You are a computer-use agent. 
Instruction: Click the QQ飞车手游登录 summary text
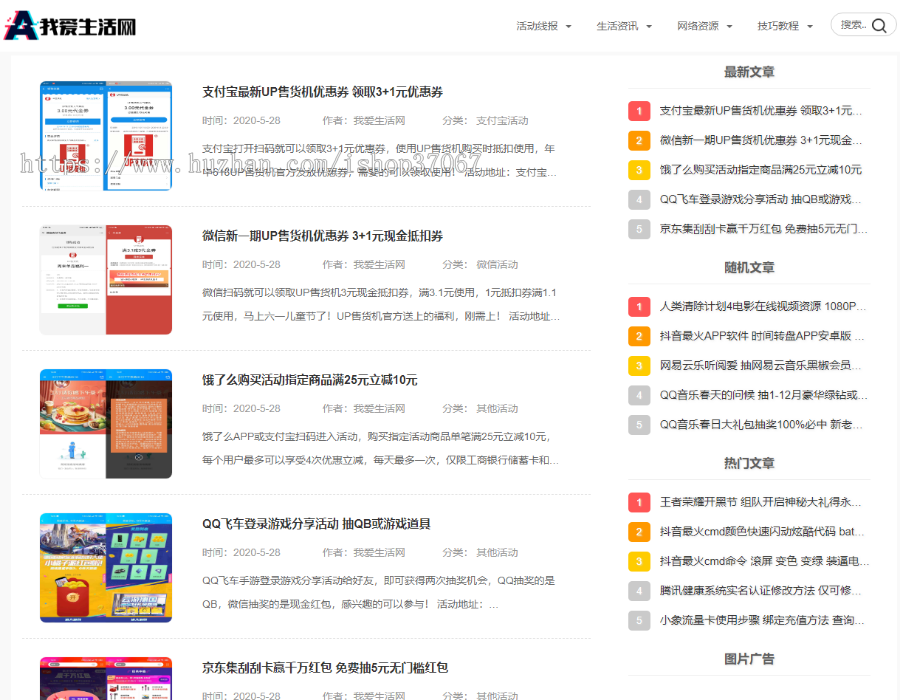tap(379, 593)
